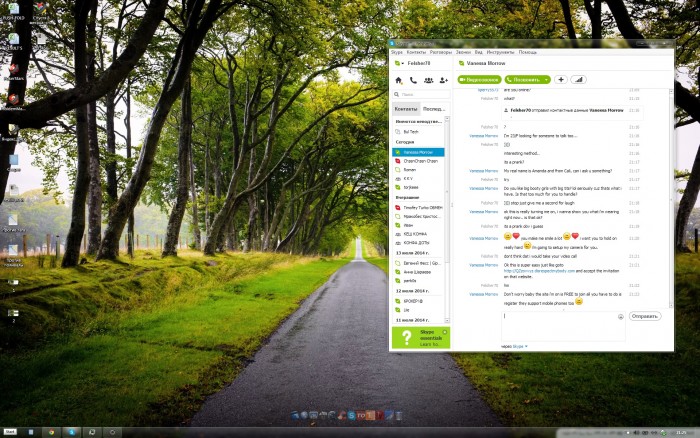Viewport: 700px width, 438px height.
Task: Open the Skype home screen icon
Action: click(x=399, y=80)
